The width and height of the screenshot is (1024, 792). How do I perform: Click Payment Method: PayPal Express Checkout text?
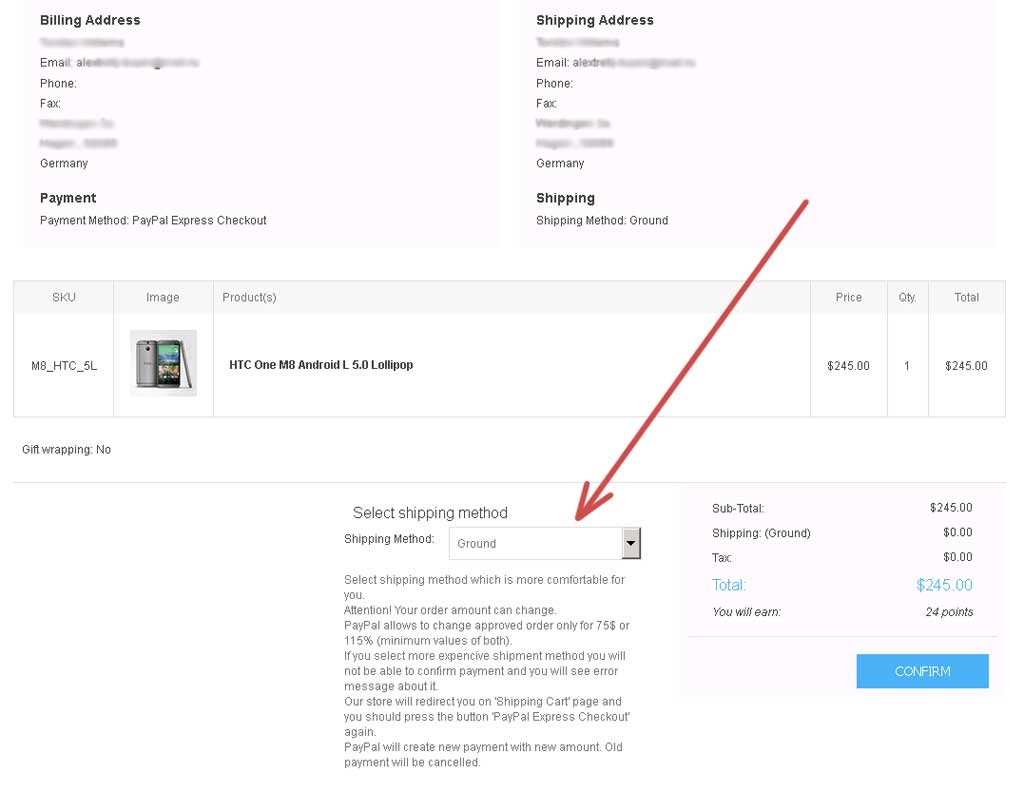point(153,220)
